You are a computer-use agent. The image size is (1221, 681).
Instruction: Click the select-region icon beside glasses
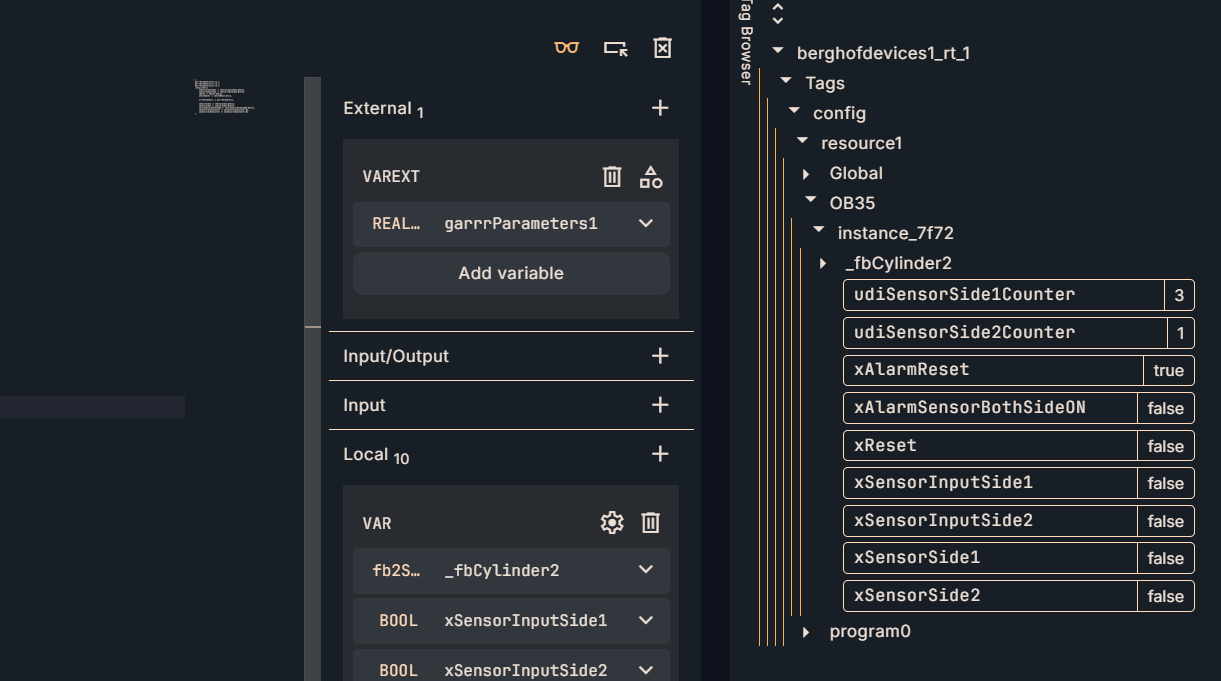(x=615, y=48)
